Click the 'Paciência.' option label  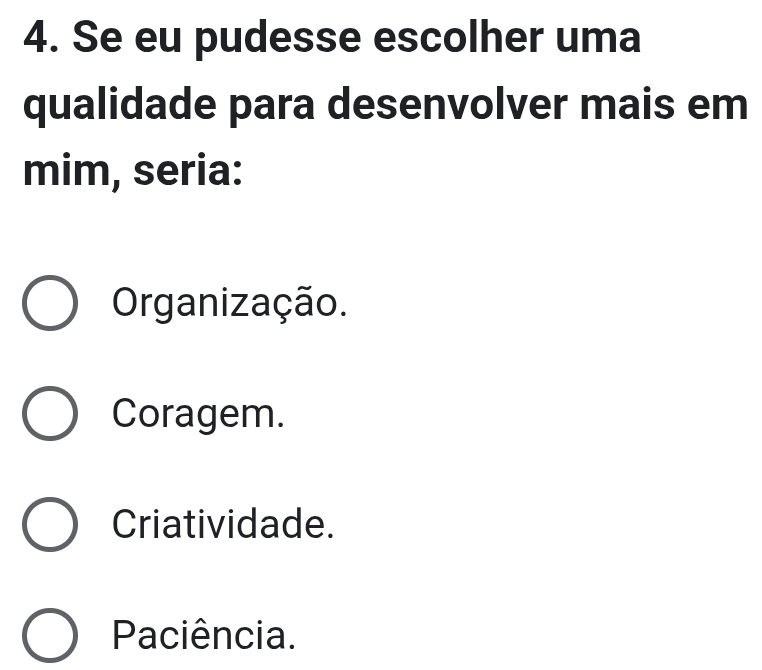[205, 634]
